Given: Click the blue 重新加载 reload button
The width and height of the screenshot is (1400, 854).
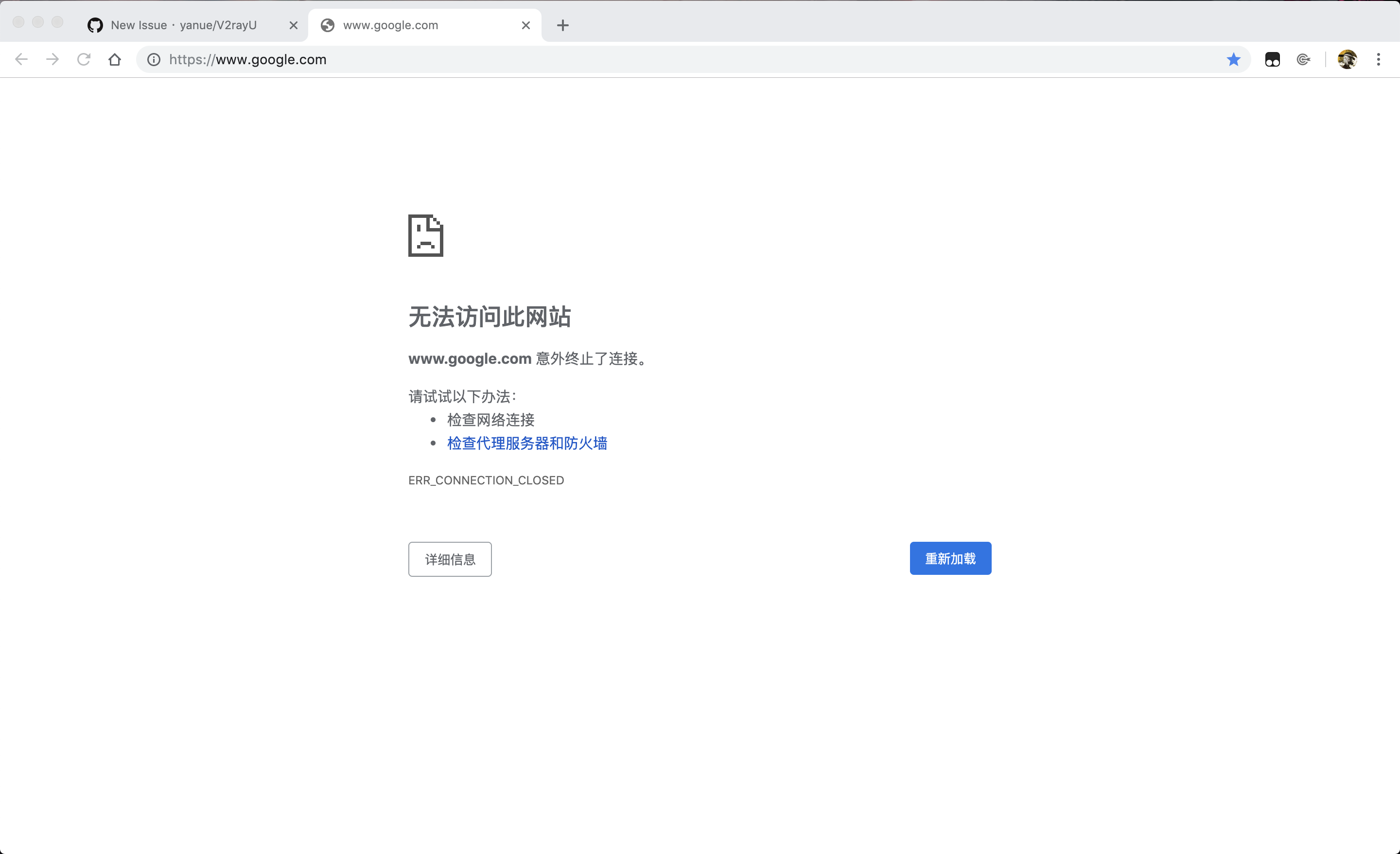Looking at the screenshot, I should (950, 558).
